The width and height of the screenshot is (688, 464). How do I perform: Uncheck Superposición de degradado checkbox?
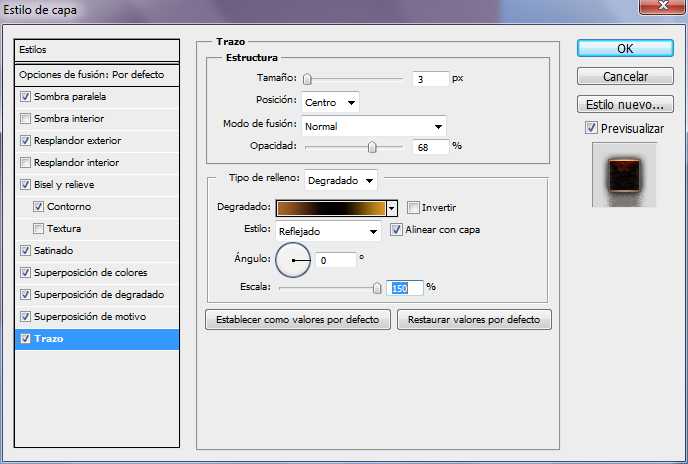tap(25, 294)
